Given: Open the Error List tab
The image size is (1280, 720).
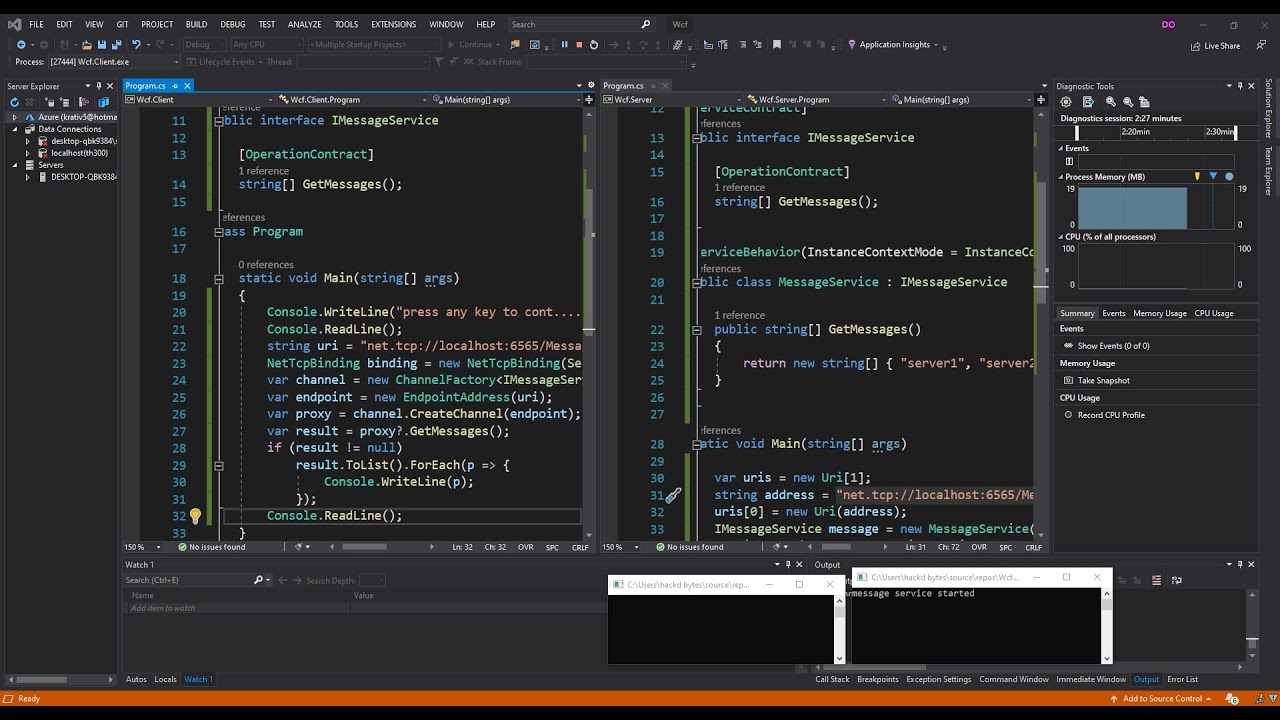Looking at the screenshot, I should pyautogui.click(x=1182, y=679).
